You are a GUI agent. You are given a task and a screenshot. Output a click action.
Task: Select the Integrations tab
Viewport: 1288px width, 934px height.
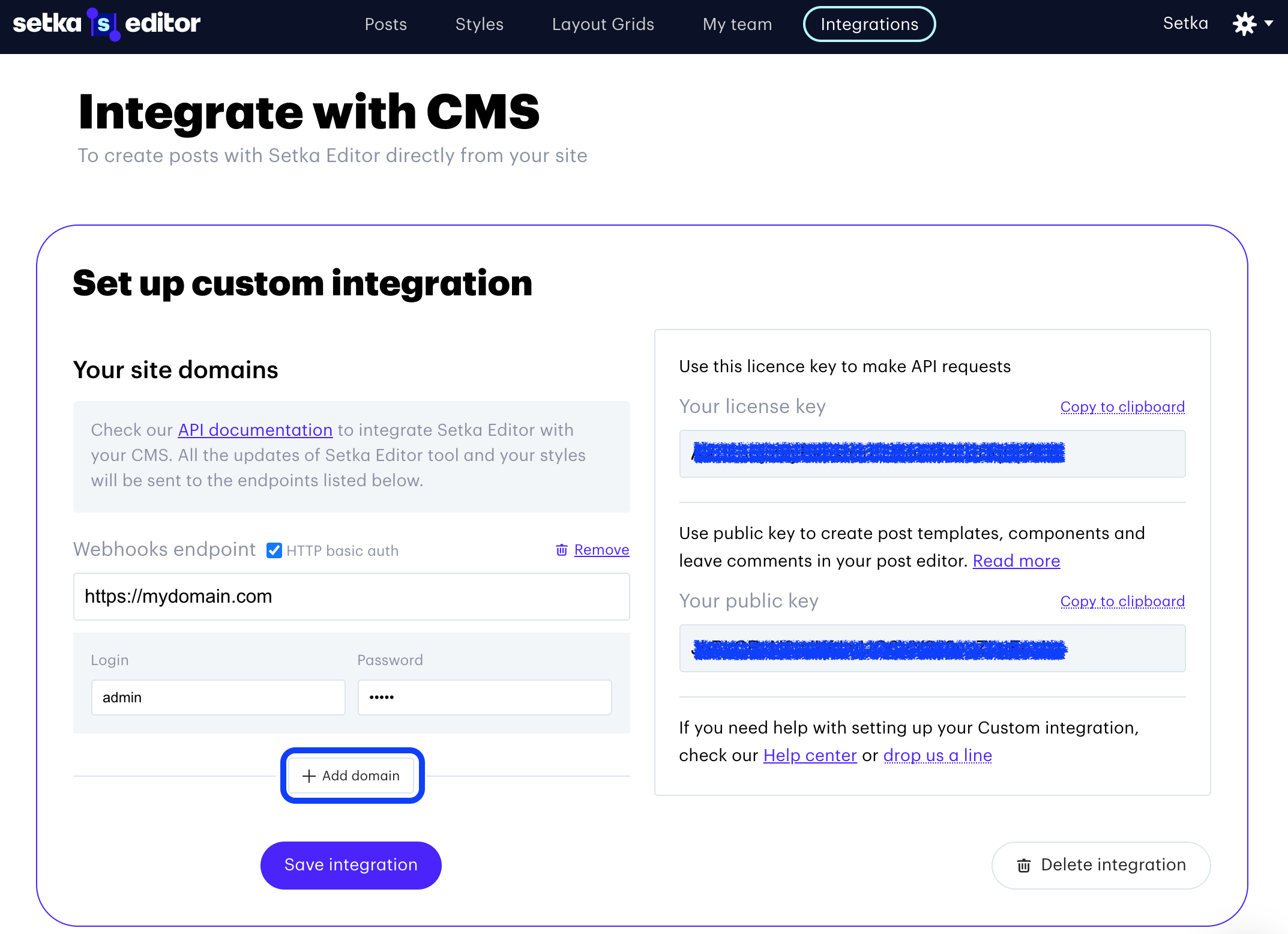[869, 24]
